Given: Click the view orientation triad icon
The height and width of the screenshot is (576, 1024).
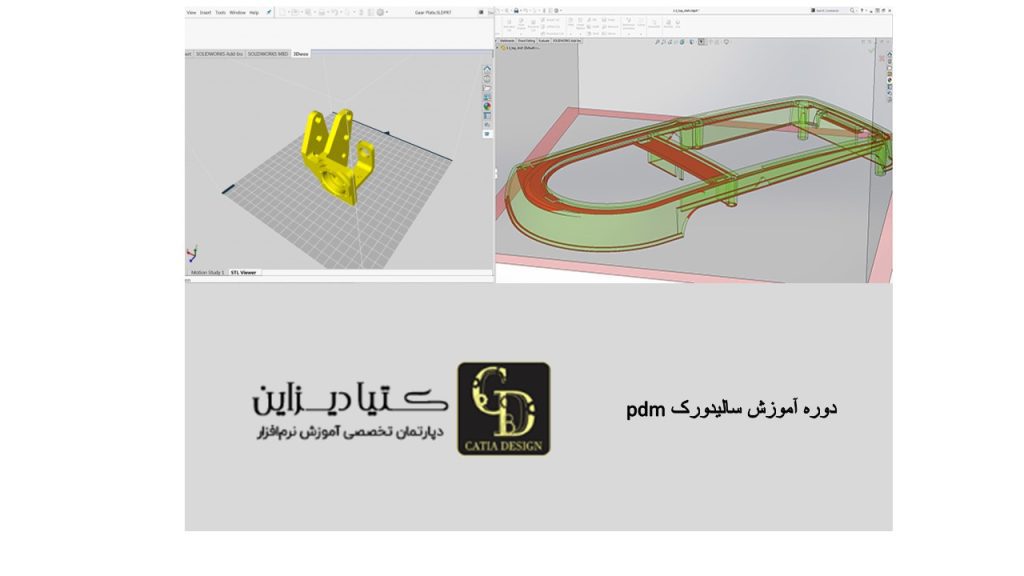Looking at the screenshot, I should 191,254.
